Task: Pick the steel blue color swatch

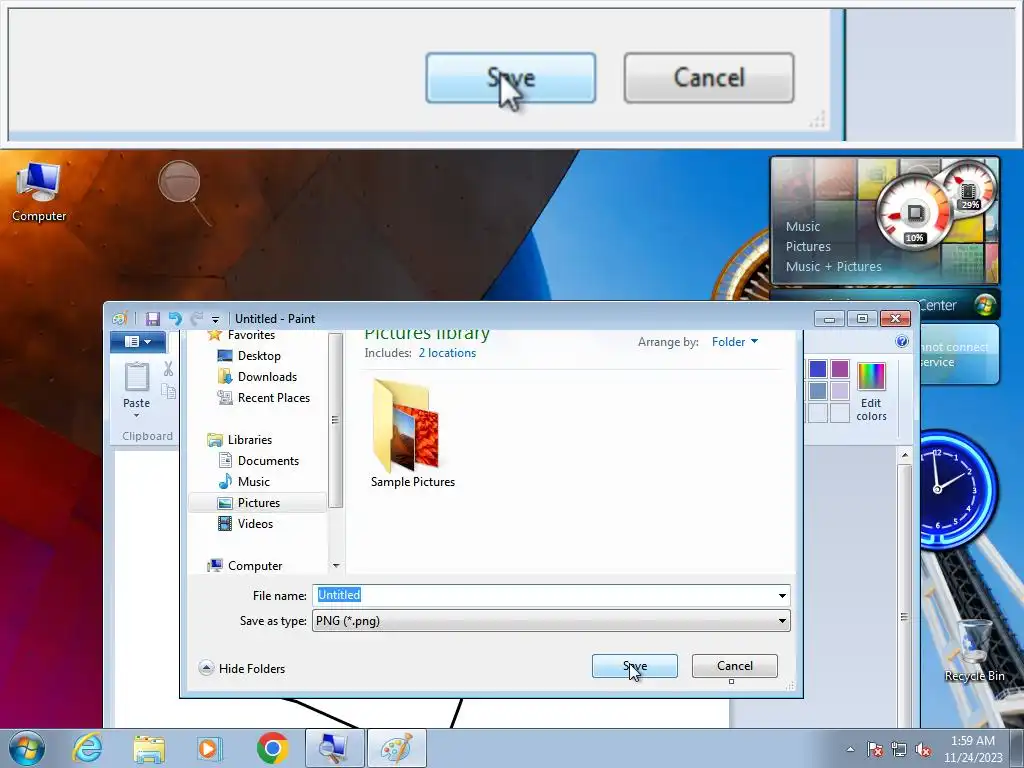Action: tap(818, 391)
